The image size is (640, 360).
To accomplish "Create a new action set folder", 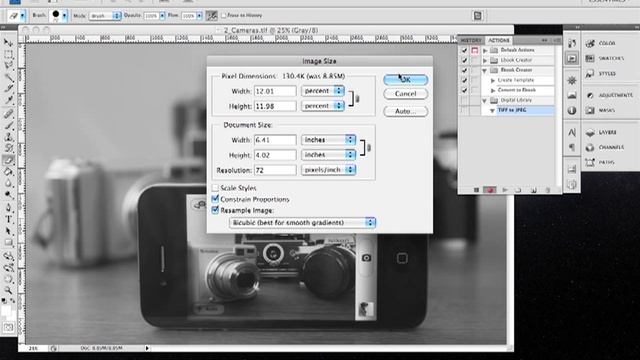I will click(x=518, y=190).
